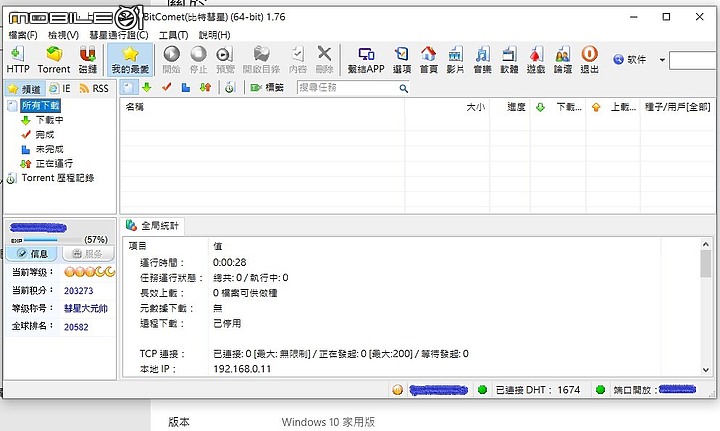Sort task list by 大小 column
The height and width of the screenshot is (431, 720).
(447, 107)
